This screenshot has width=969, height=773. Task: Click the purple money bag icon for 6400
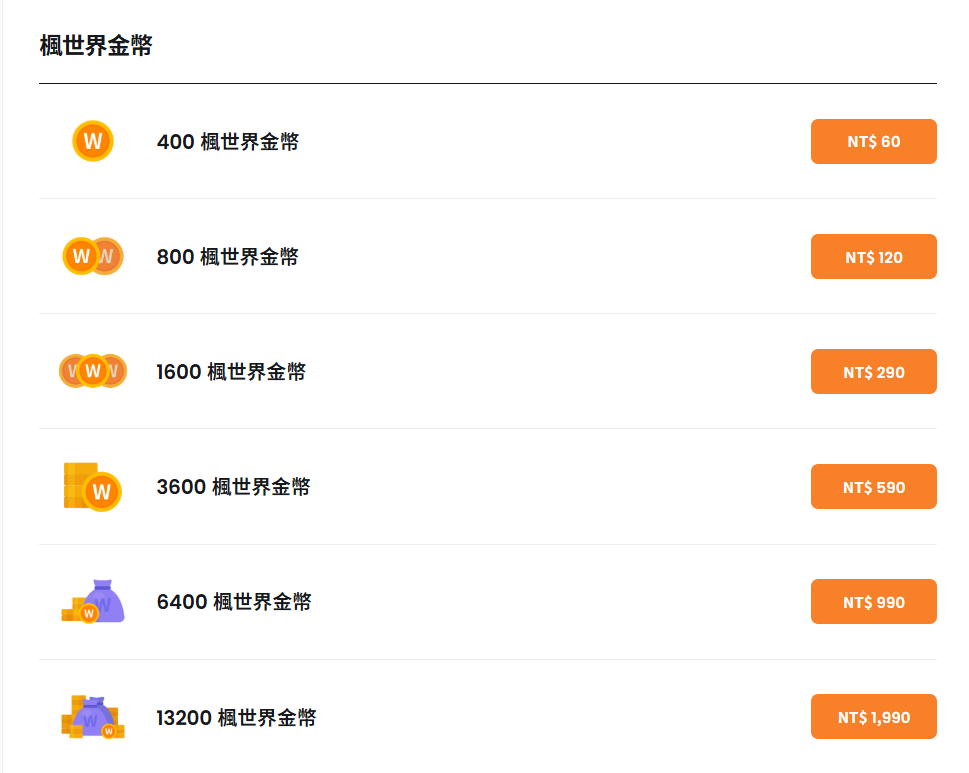pyautogui.click(x=93, y=601)
